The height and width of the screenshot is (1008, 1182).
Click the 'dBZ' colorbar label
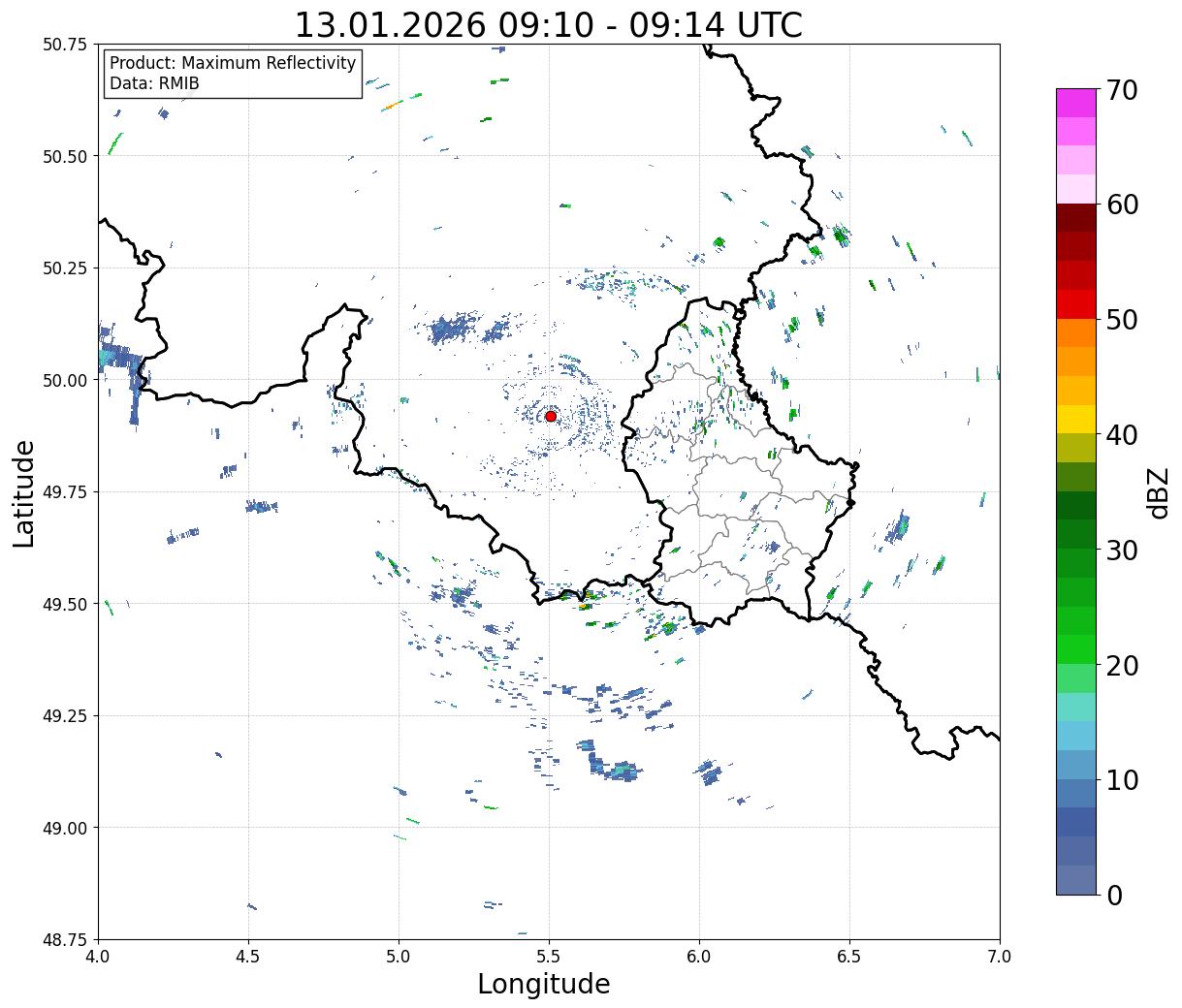click(1158, 491)
